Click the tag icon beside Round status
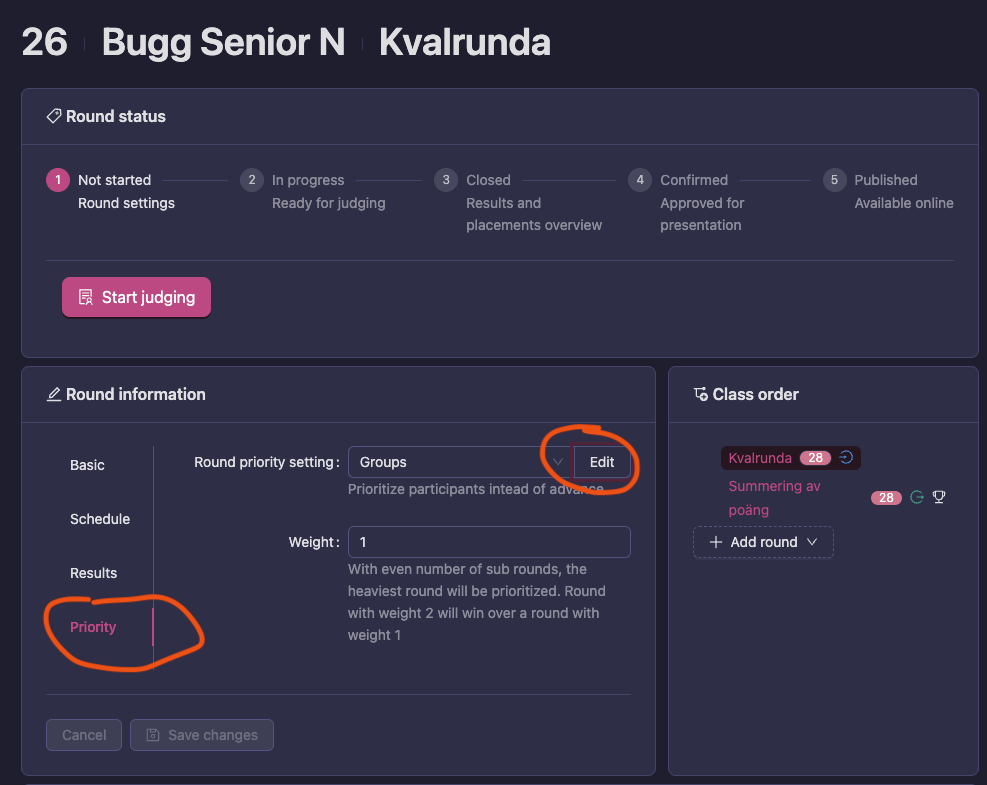 54,116
